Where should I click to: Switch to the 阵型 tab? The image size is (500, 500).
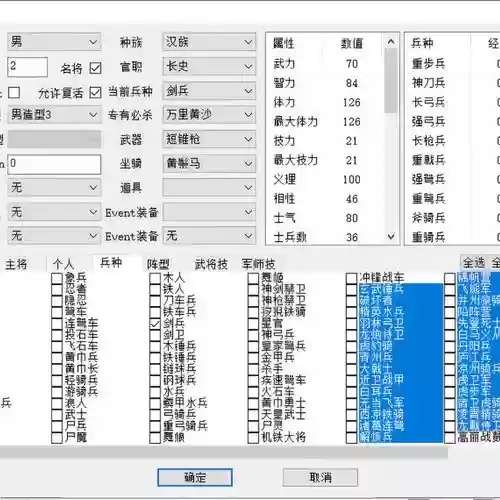158,264
